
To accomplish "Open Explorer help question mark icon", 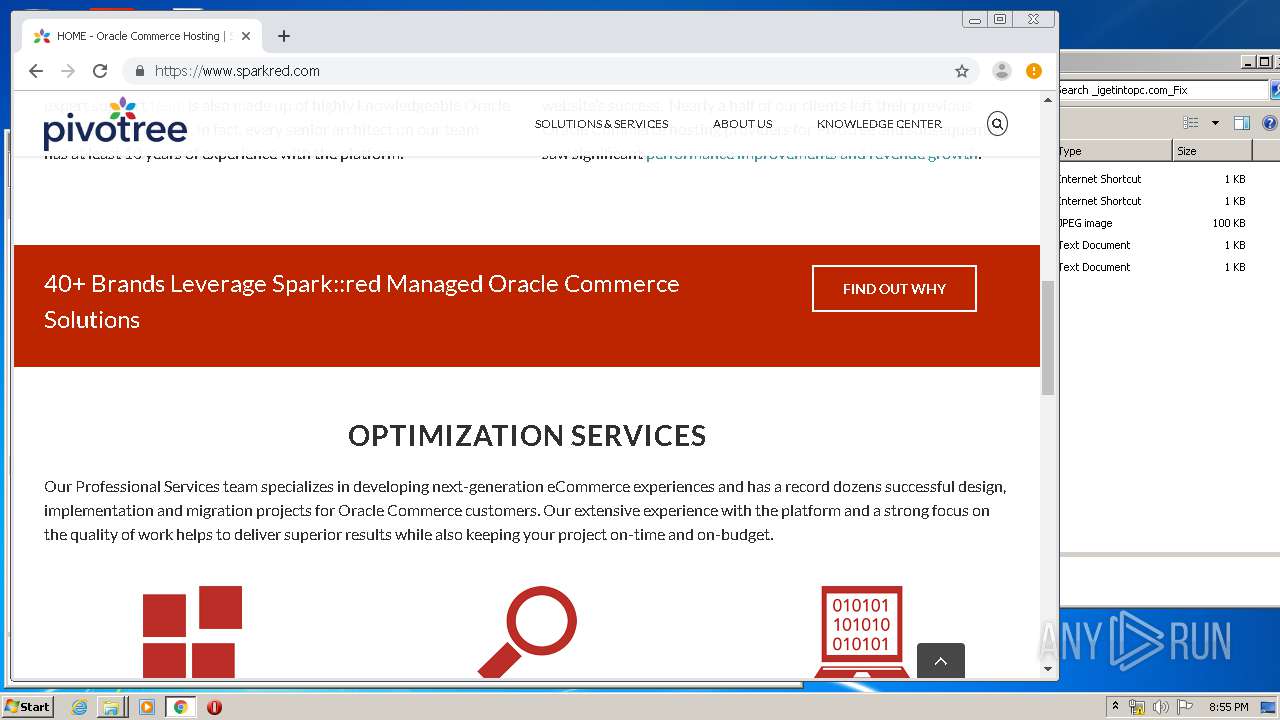I will point(1270,123).
